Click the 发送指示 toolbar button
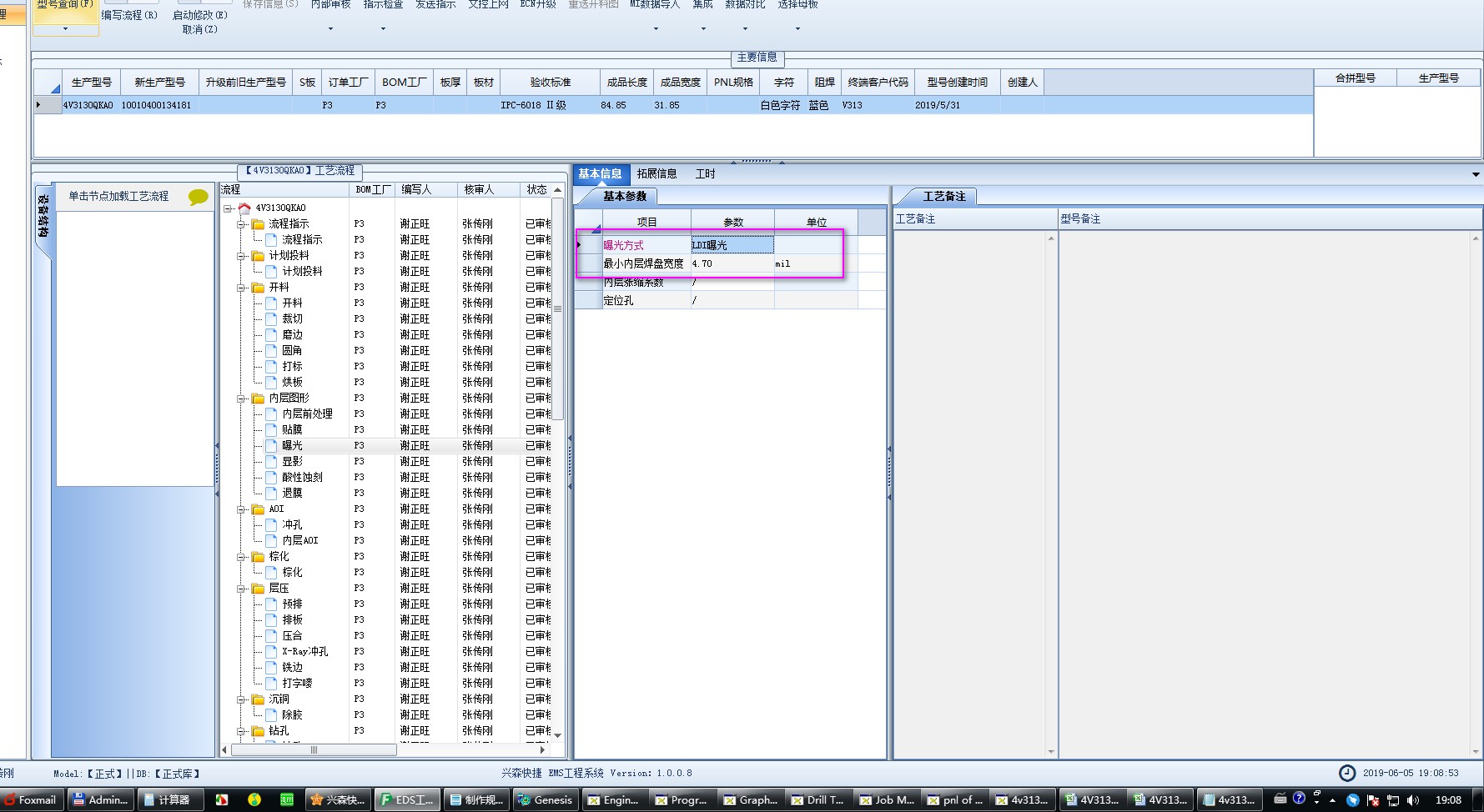Image resolution: width=1484 pixels, height=812 pixels. [x=435, y=5]
